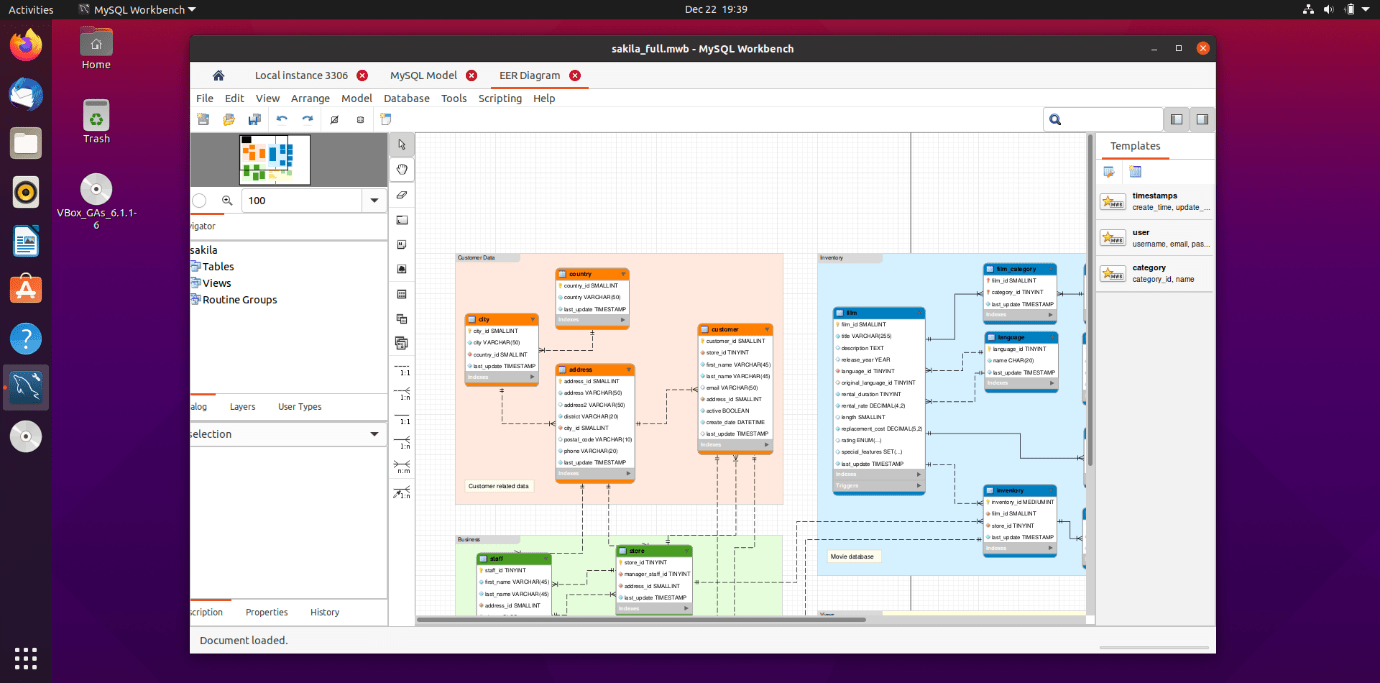Select the eraser delete tool
This screenshot has width=1380, height=683.
click(x=402, y=194)
